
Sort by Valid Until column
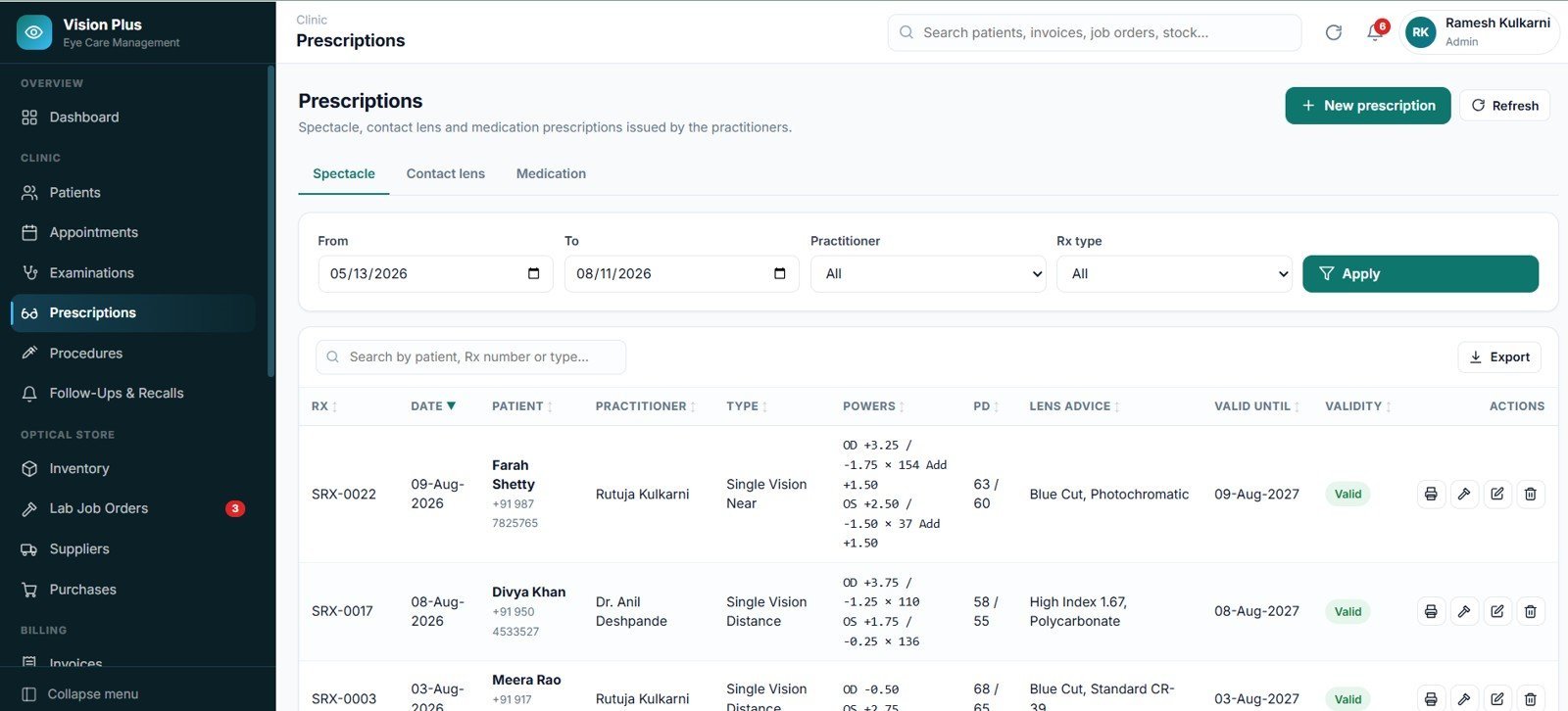coord(1256,406)
